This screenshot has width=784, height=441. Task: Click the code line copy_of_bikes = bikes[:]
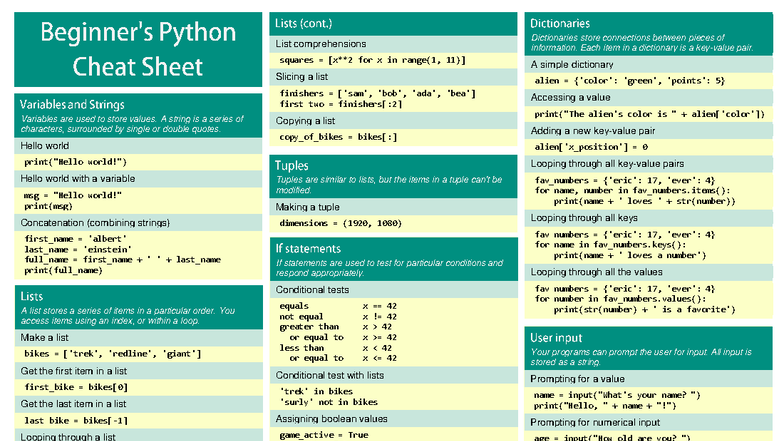coord(338,137)
